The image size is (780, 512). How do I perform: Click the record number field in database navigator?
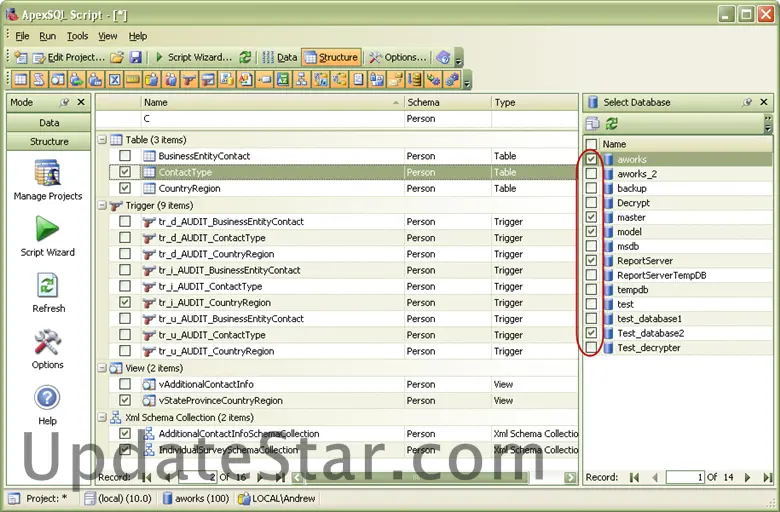click(x=684, y=477)
